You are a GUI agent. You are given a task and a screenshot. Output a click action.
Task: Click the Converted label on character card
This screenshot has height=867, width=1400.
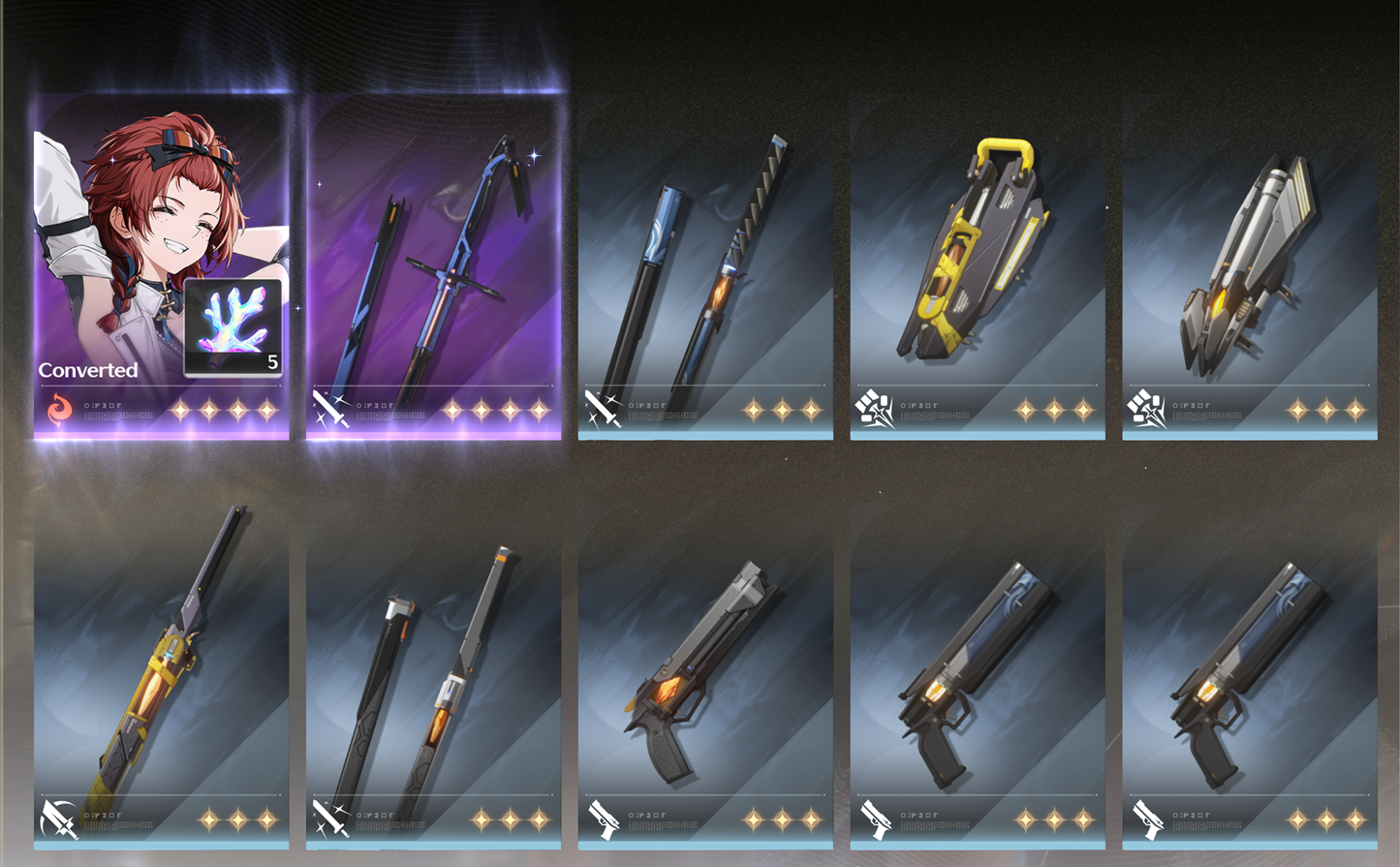pyautogui.click(x=88, y=370)
